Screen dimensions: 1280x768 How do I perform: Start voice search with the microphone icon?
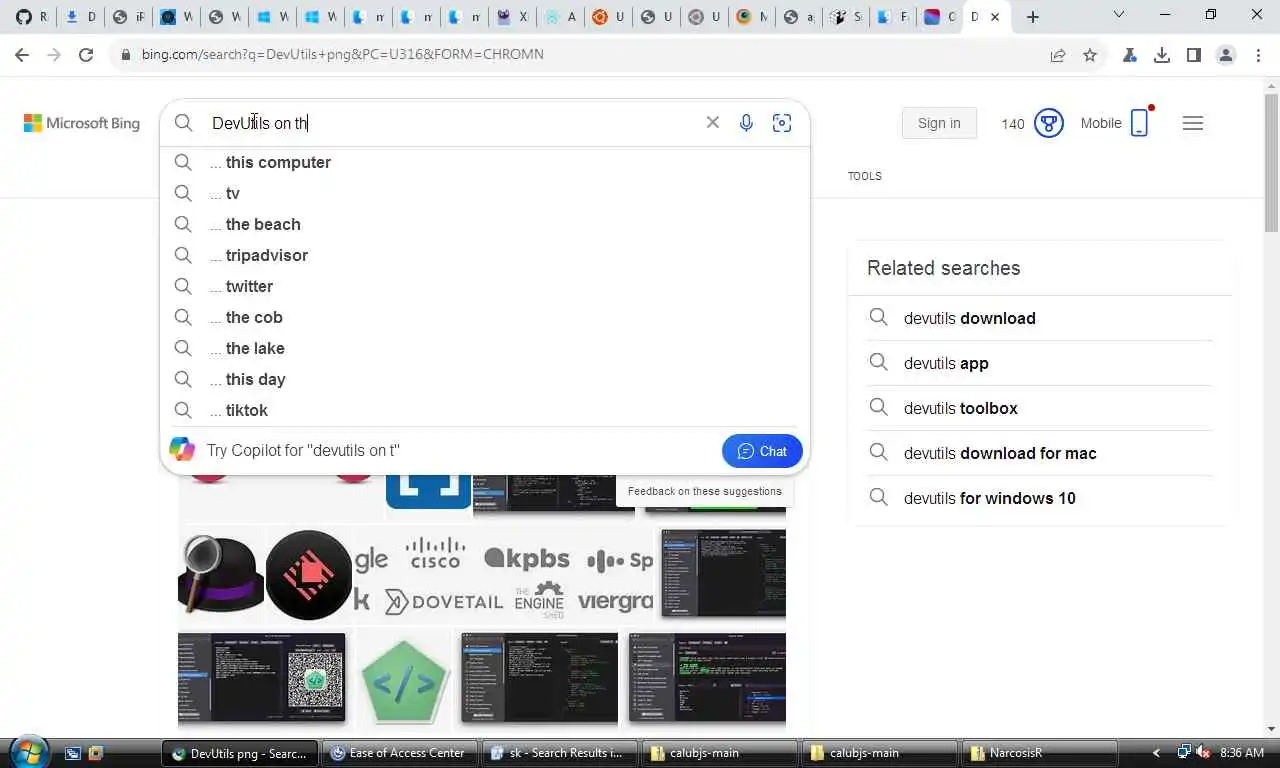click(x=746, y=123)
